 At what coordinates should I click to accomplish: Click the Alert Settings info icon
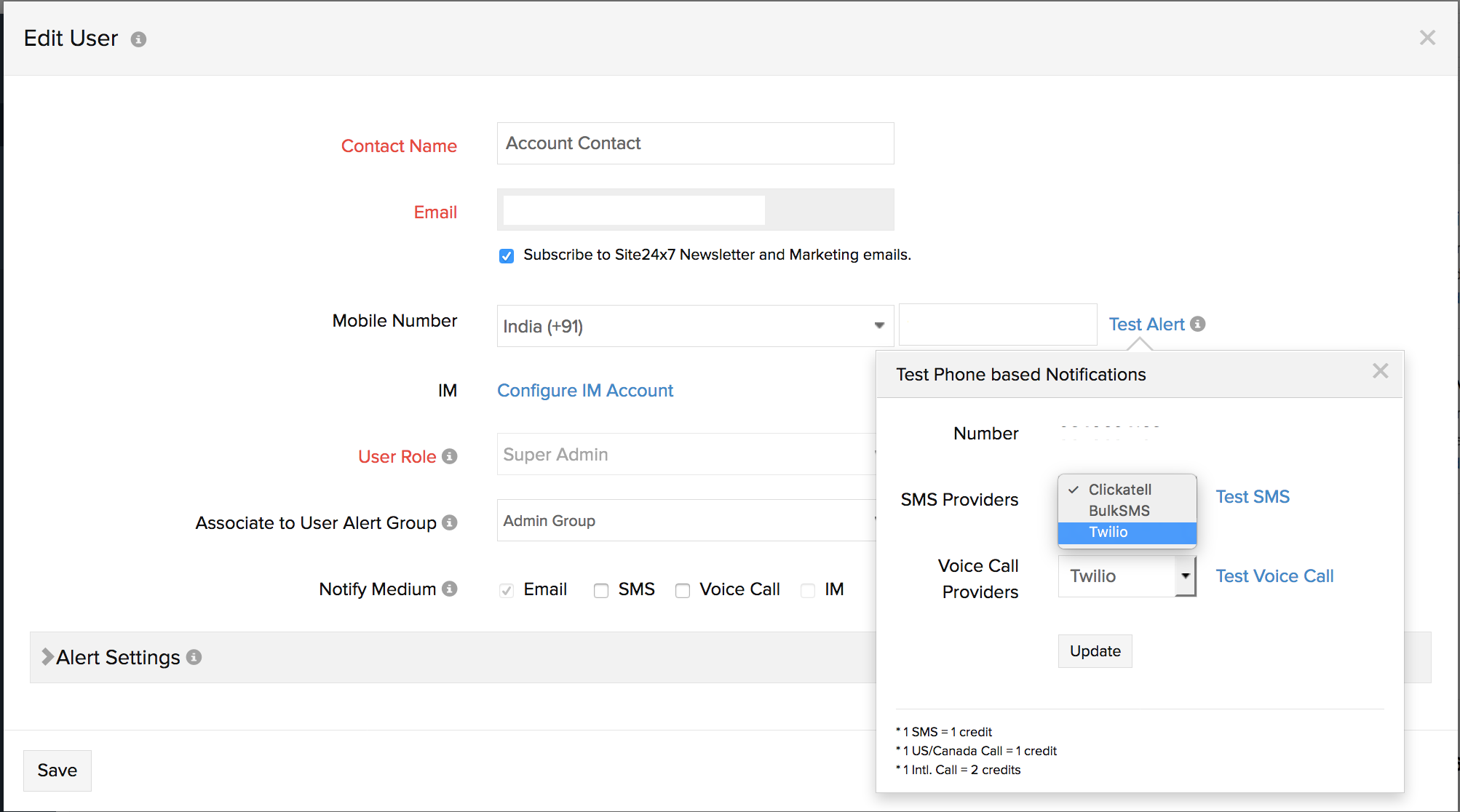pos(194,657)
